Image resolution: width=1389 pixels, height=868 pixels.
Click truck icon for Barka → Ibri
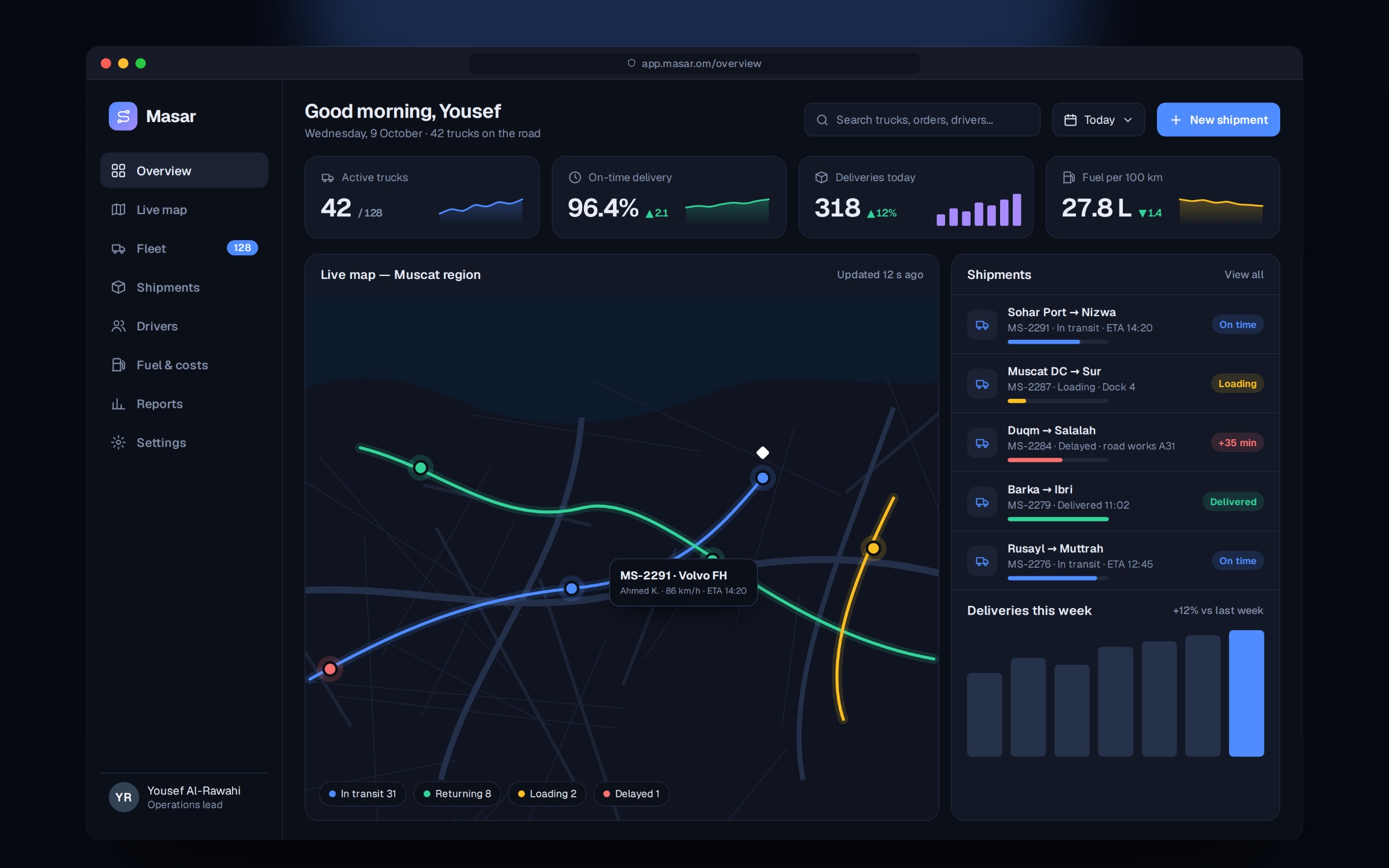982,502
